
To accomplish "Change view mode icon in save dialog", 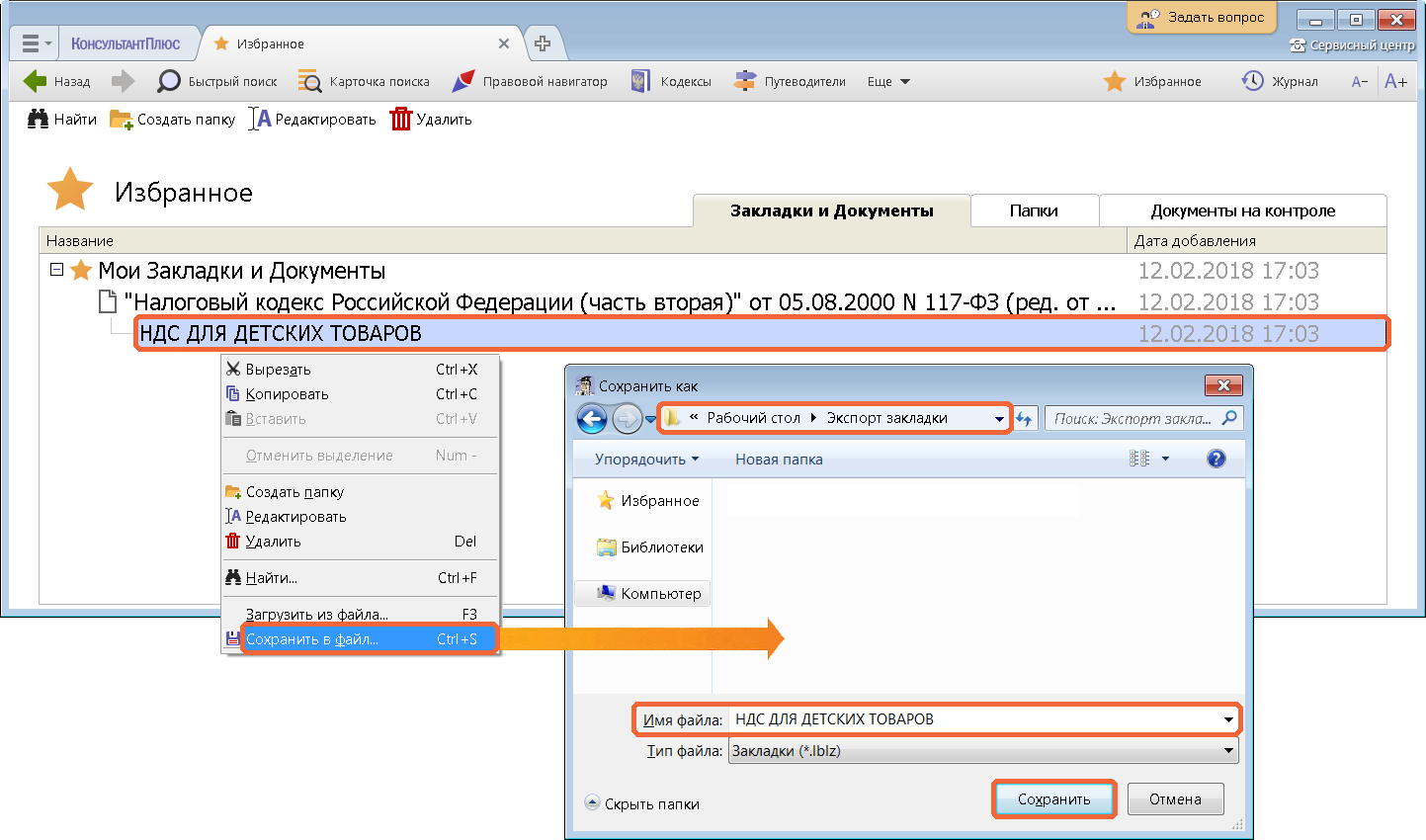I will [1139, 459].
